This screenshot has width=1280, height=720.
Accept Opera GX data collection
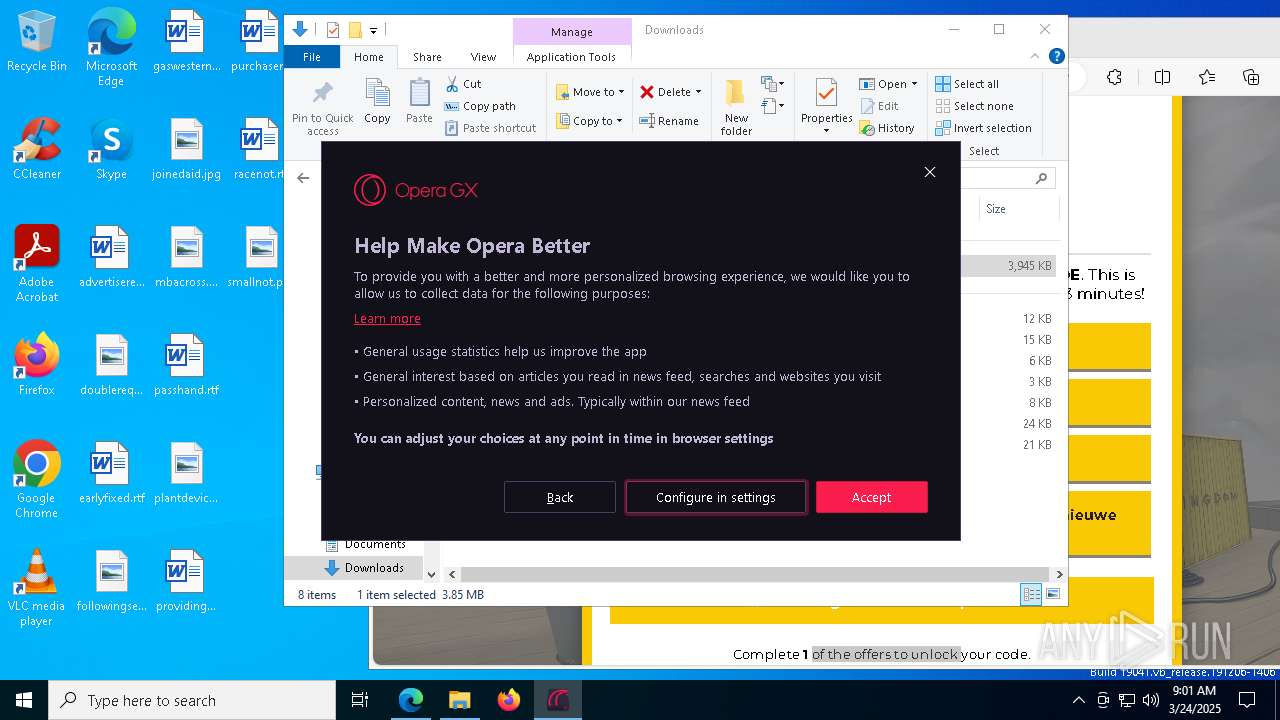click(871, 497)
